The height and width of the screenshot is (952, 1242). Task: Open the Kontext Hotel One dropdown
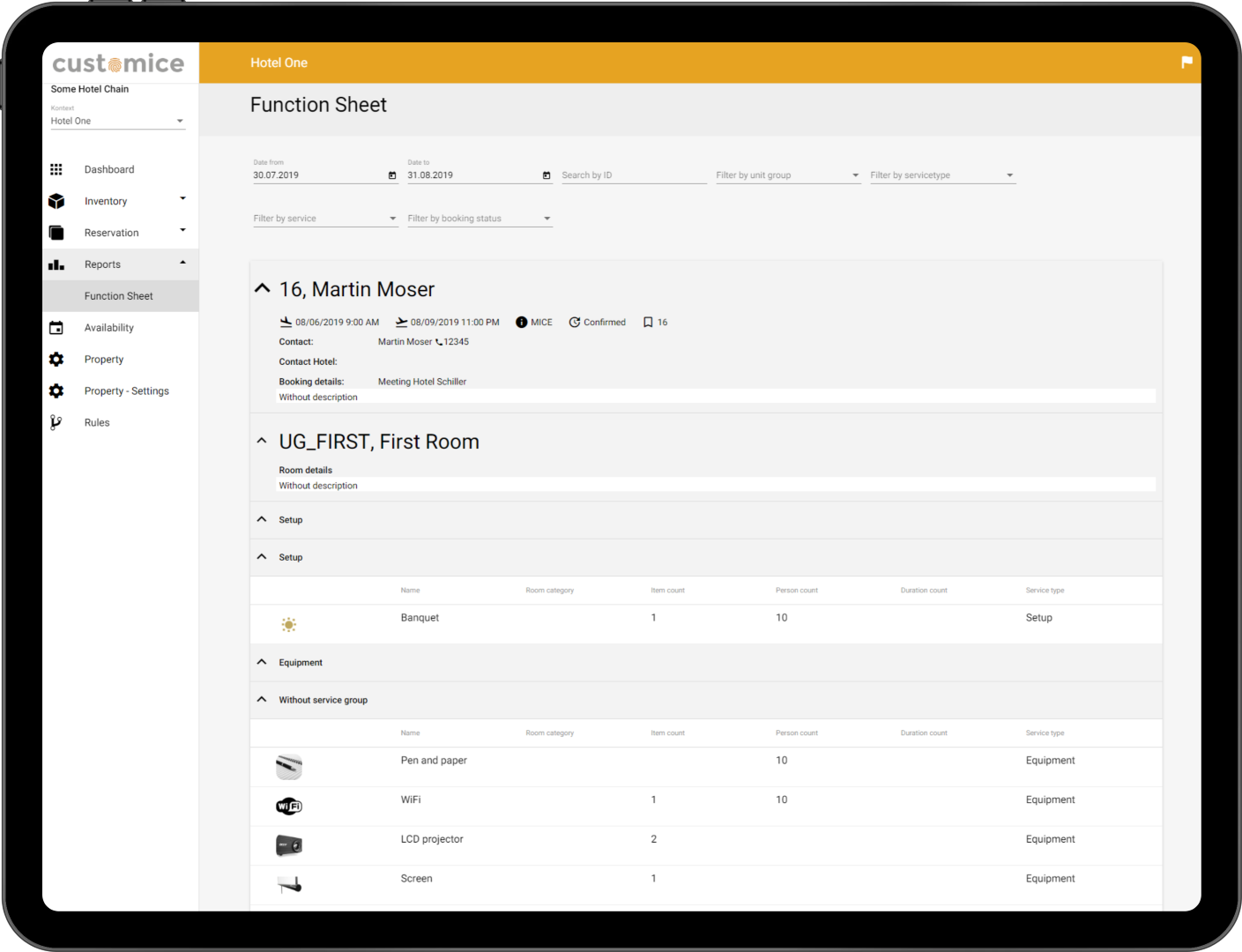click(117, 122)
